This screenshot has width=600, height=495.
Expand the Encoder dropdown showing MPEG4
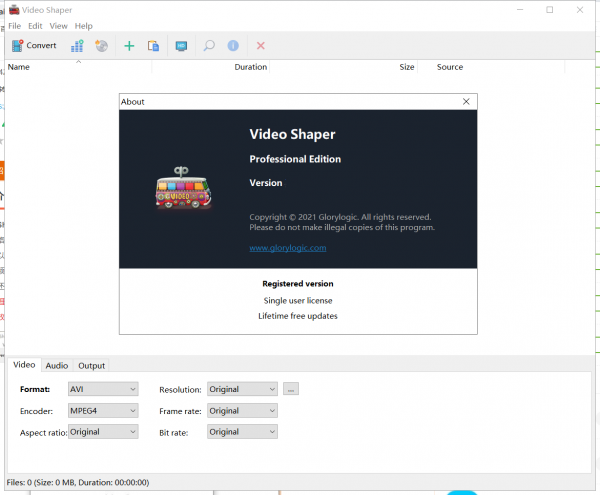(x=103, y=411)
